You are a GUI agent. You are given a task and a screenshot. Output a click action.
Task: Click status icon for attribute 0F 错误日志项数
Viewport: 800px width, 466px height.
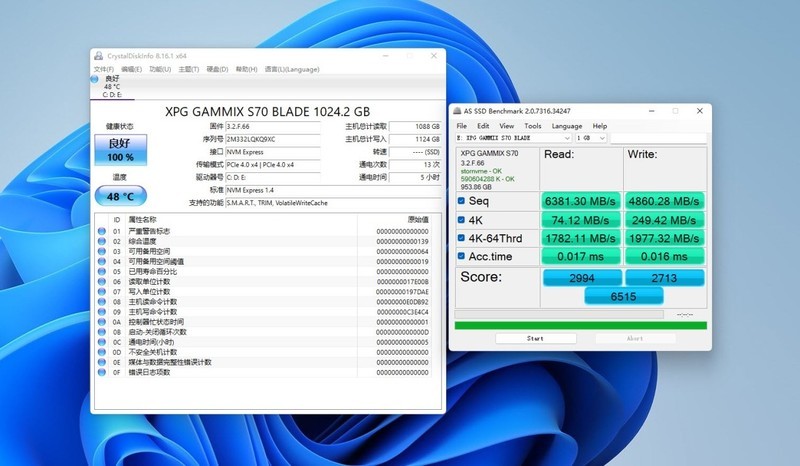click(x=102, y=373)
